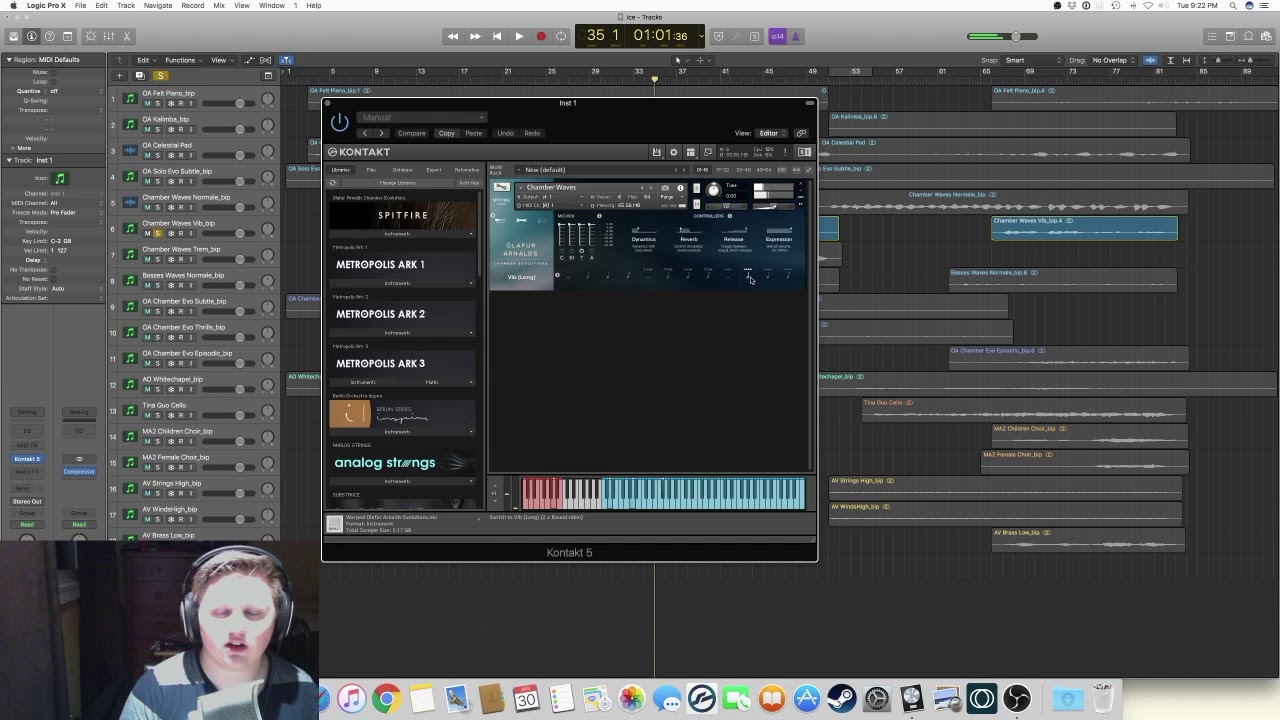This screenshot has width=1280, height=720.
Task: Go to beginning with transport button
Action: tap(497, 36)
